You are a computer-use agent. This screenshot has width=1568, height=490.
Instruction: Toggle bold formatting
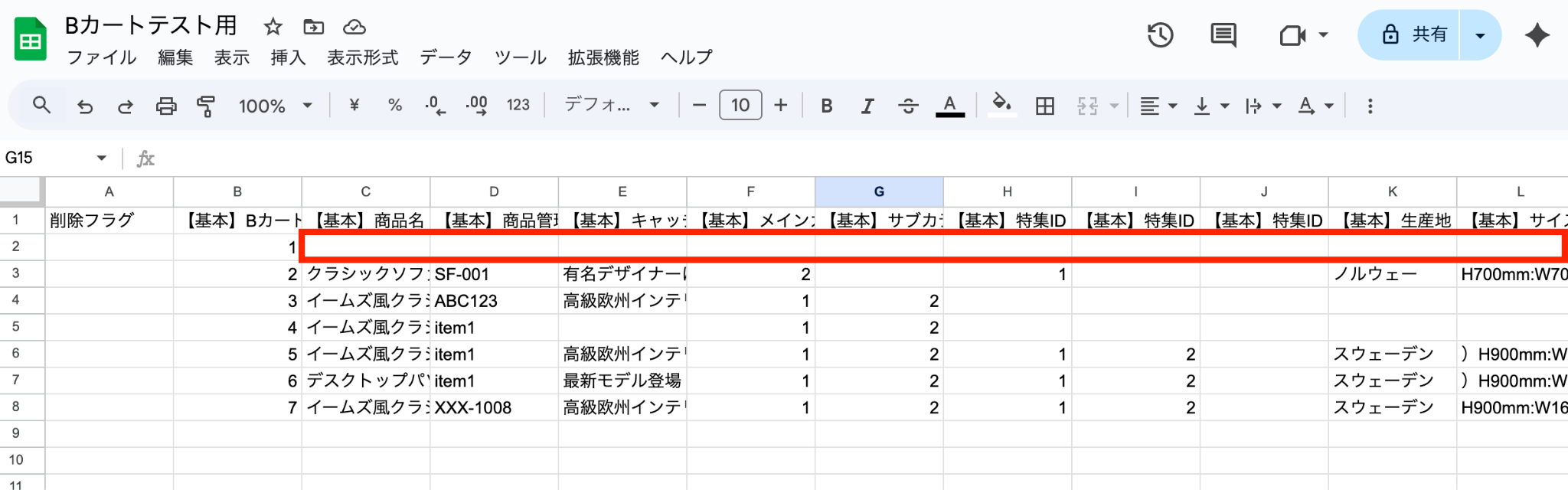[x=827, y=106]
